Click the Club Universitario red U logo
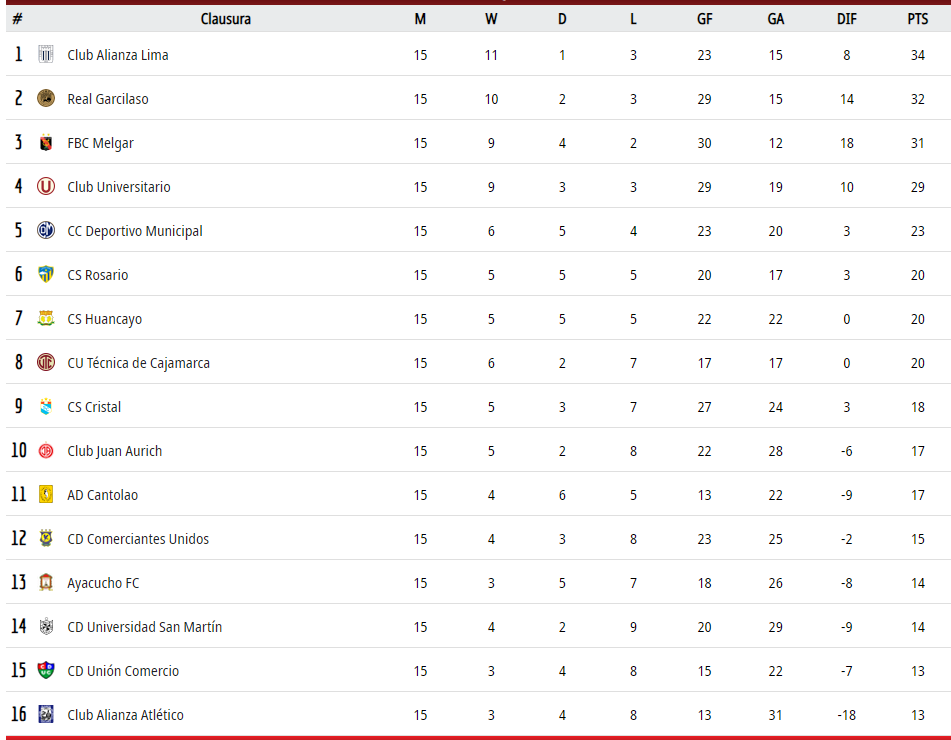Image resolution: width=951 pixels, height=740 pixels. (x=45, y=186)
